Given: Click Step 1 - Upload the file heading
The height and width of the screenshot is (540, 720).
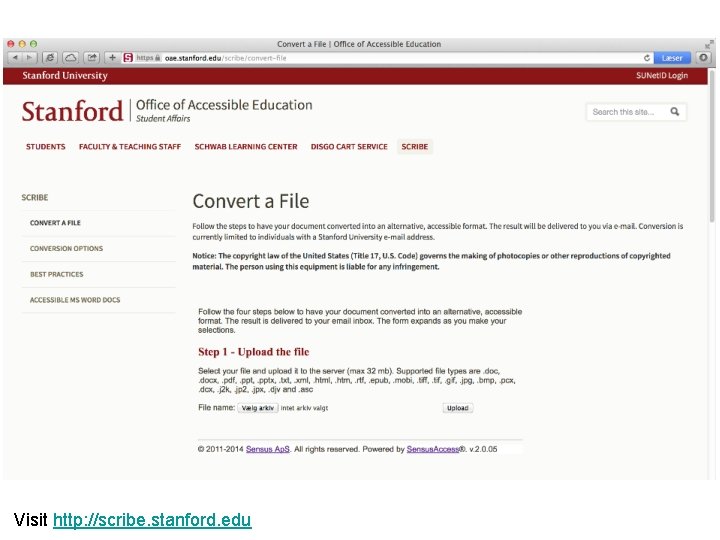Looking at the screenshot, I should (253, 352).
